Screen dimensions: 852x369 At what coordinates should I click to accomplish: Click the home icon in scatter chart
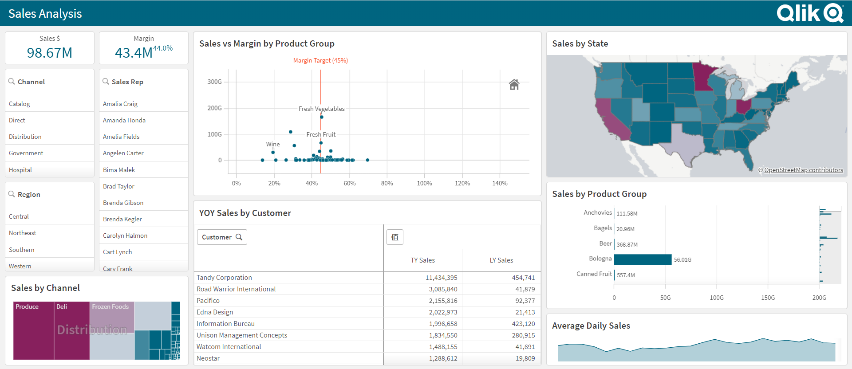point(514,84)
